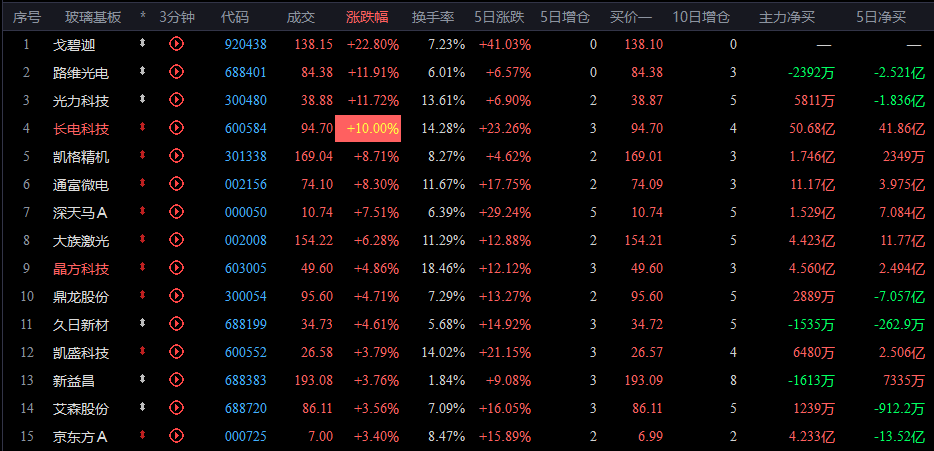Click the 10日增仓 column header
The height and width of the screenshot is (451, 934).
[701, 17]
